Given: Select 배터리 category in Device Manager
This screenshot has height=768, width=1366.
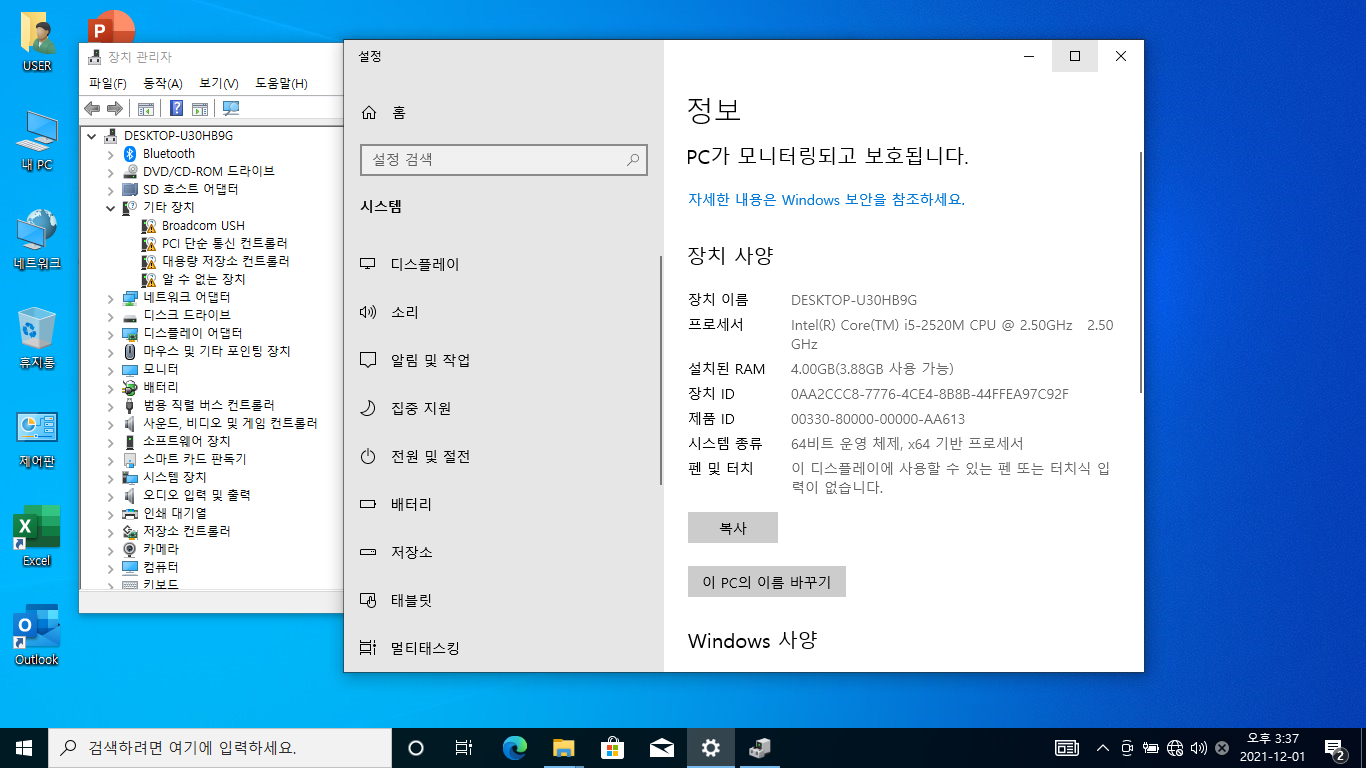Looking at the screenshot, I should (150, 387).
